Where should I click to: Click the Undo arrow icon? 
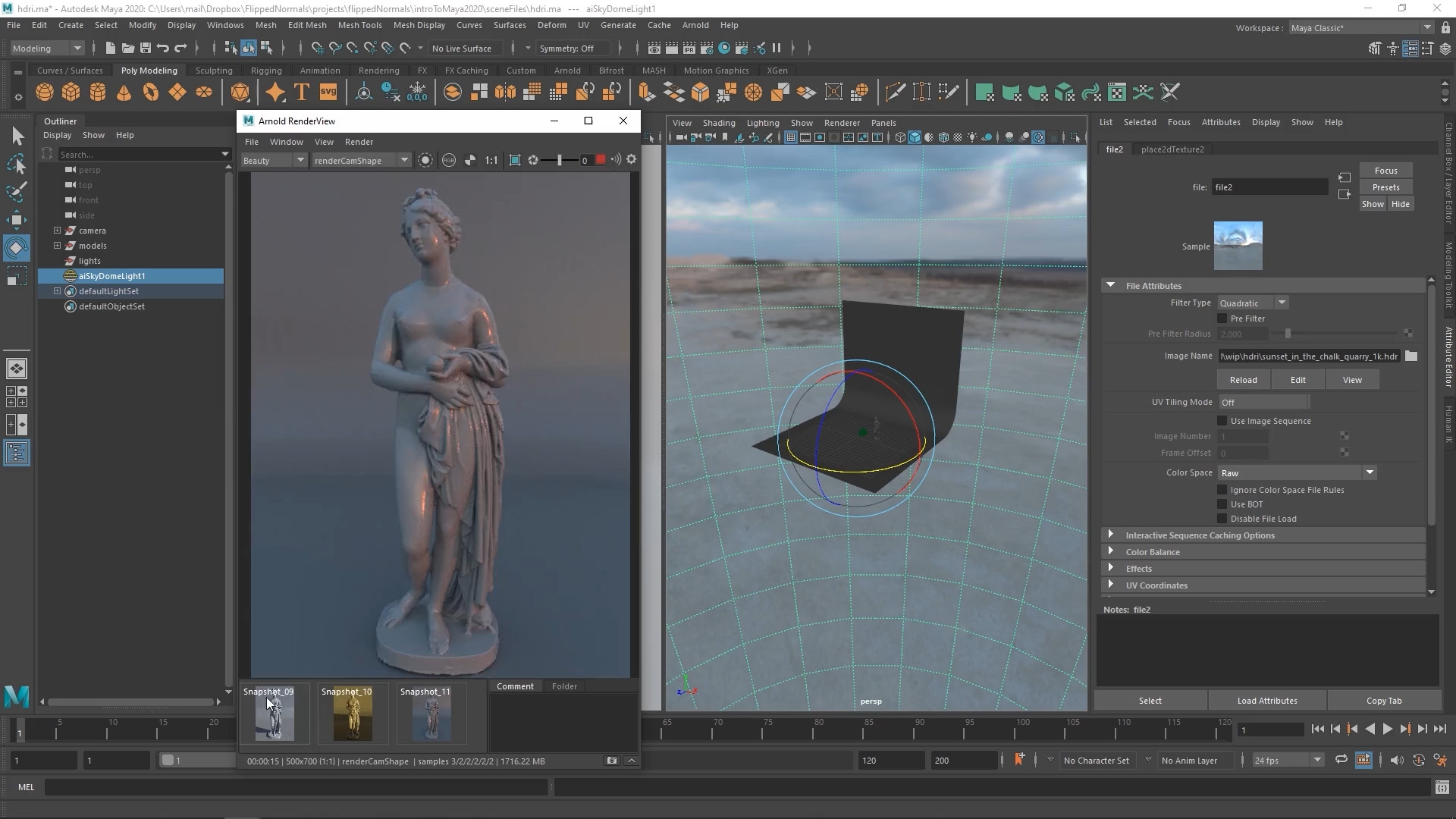click(163, 48)
